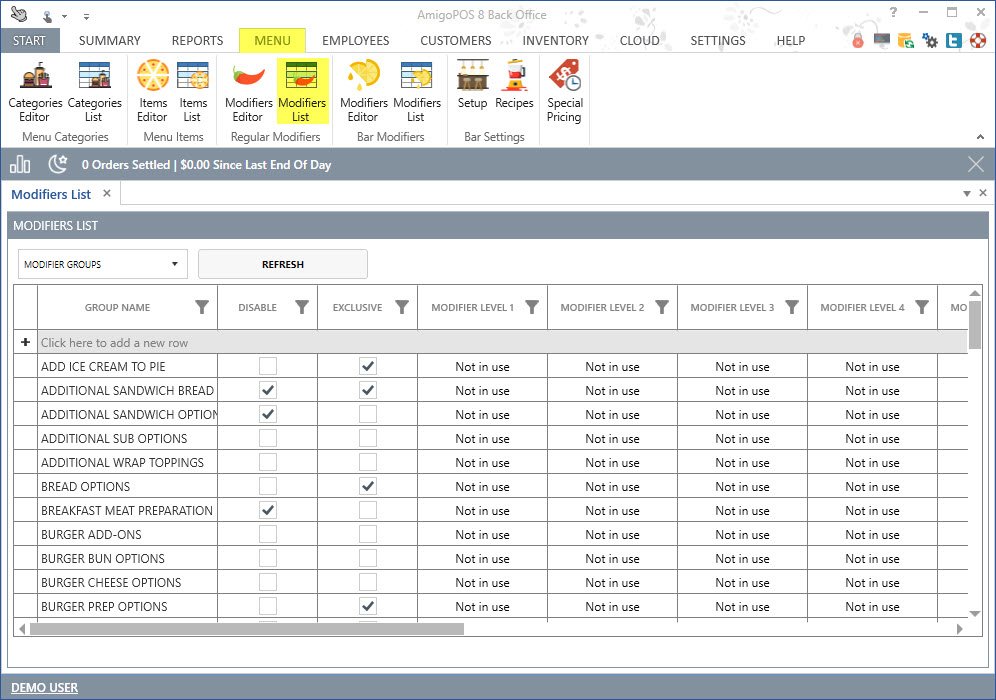Enable Disable checkbox for ADD ICE CREAM TO PIE
996x700 pixels.
[x=268, y=367]
